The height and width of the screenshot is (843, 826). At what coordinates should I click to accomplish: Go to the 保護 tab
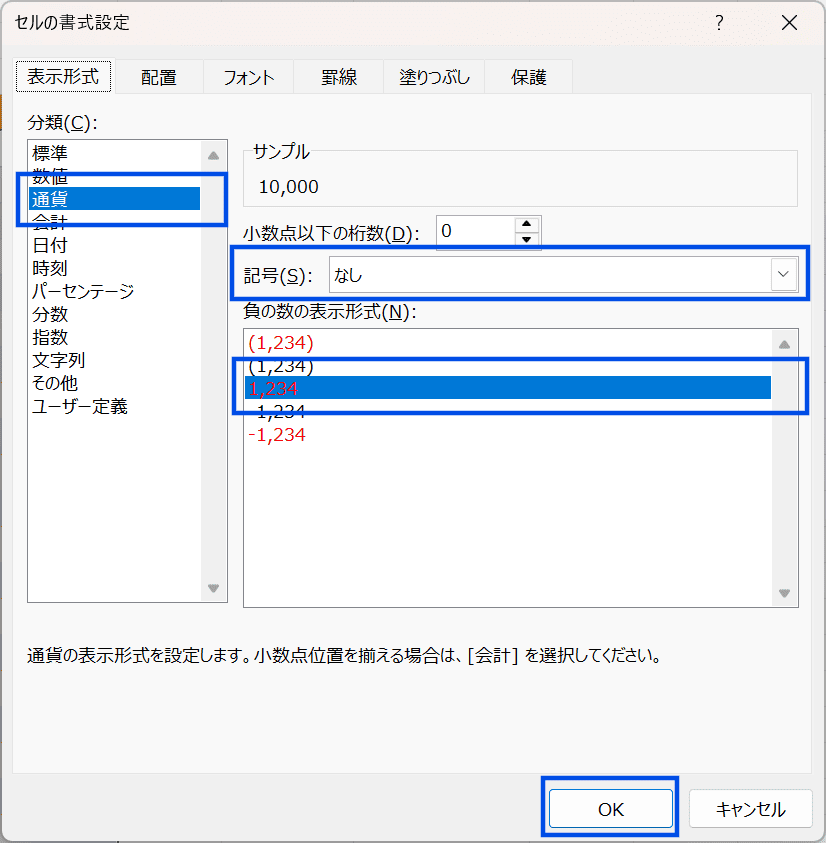pyautogui.click(x=529, y=77)
